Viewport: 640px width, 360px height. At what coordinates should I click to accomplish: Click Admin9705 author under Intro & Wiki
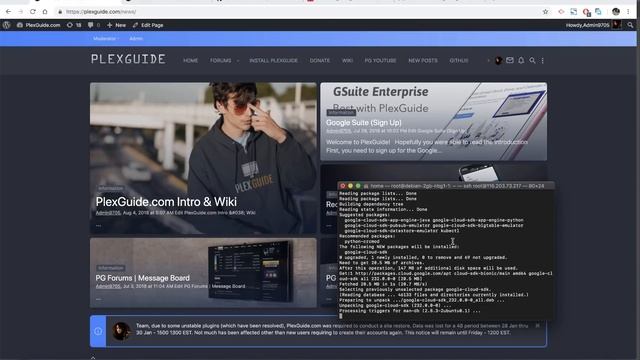point(108,213)
